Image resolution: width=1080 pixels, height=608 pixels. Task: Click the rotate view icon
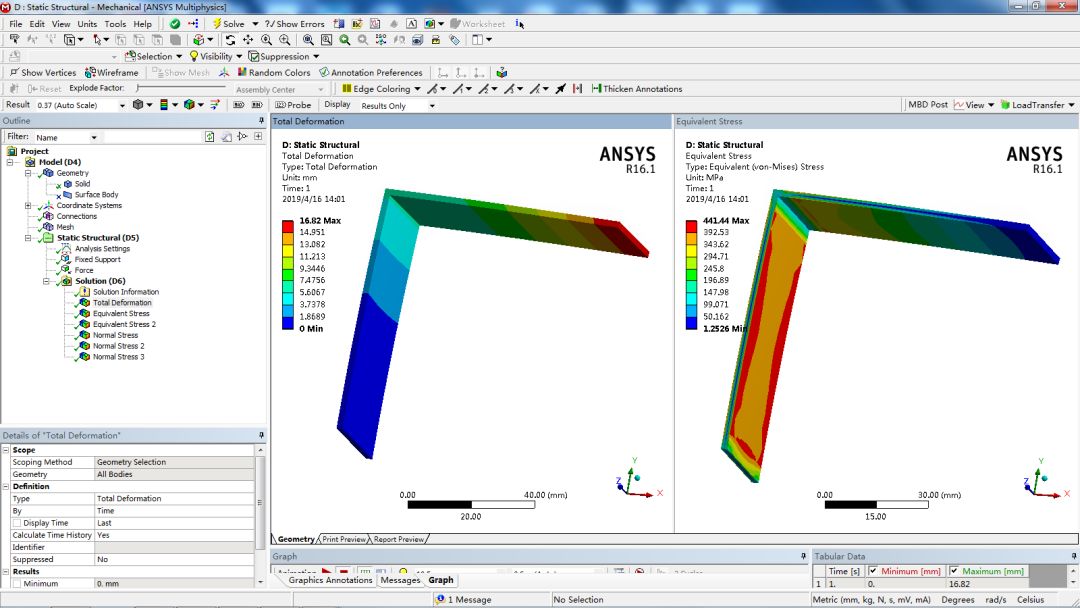coord(230,40)
